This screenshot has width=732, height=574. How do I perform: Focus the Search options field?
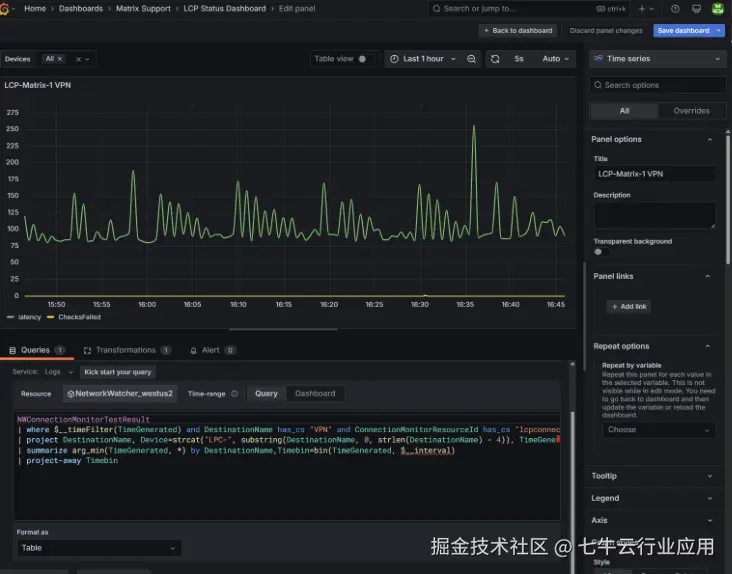657,85
